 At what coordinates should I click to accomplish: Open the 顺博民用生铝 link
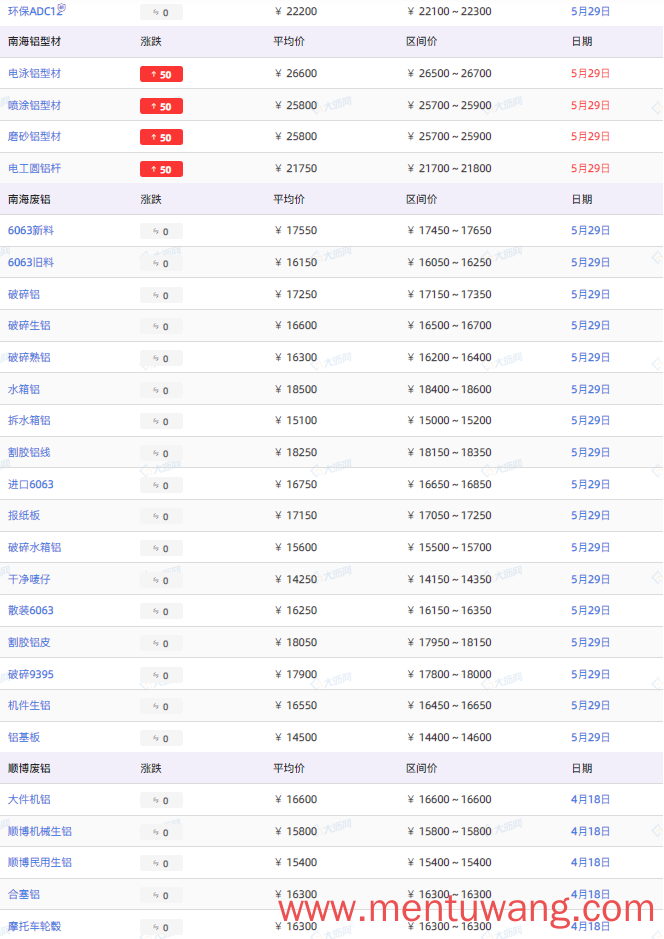coord(40,863)
